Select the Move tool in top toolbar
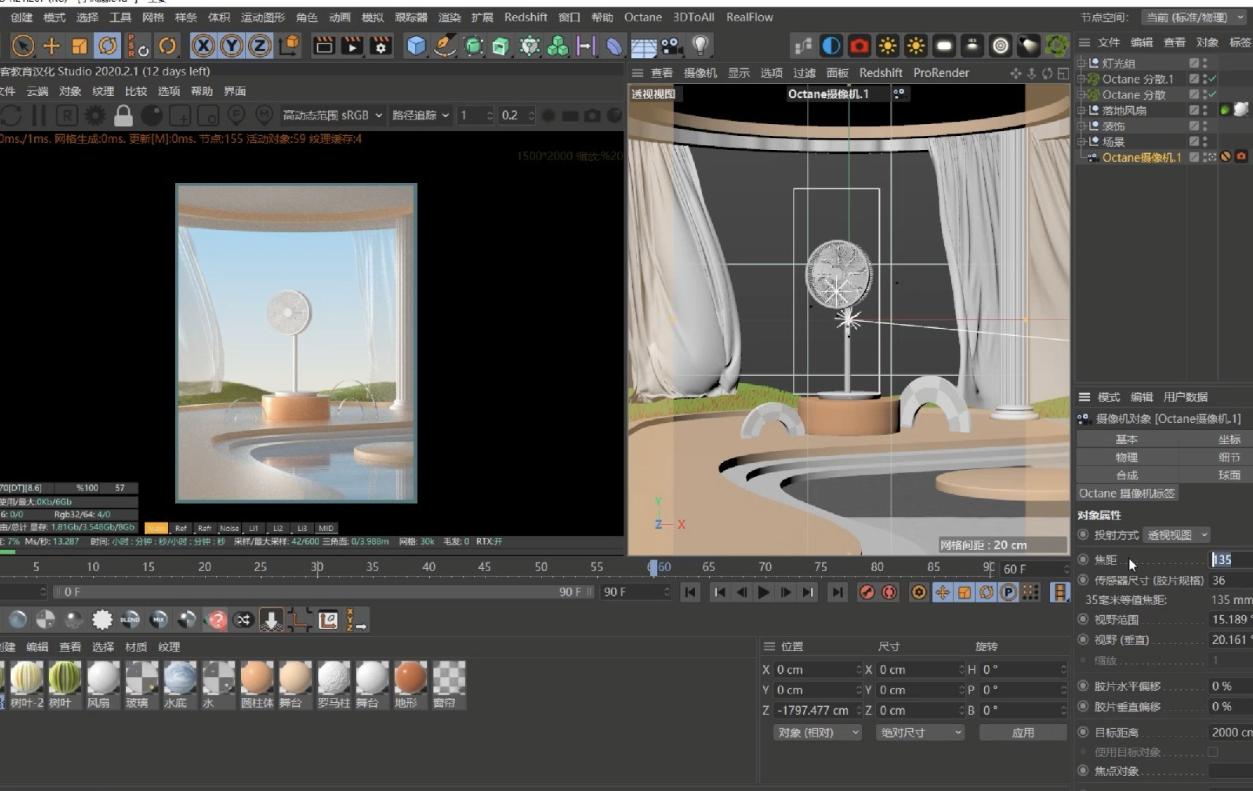Viewport: 1253px width, 791px height. (51, 46)
